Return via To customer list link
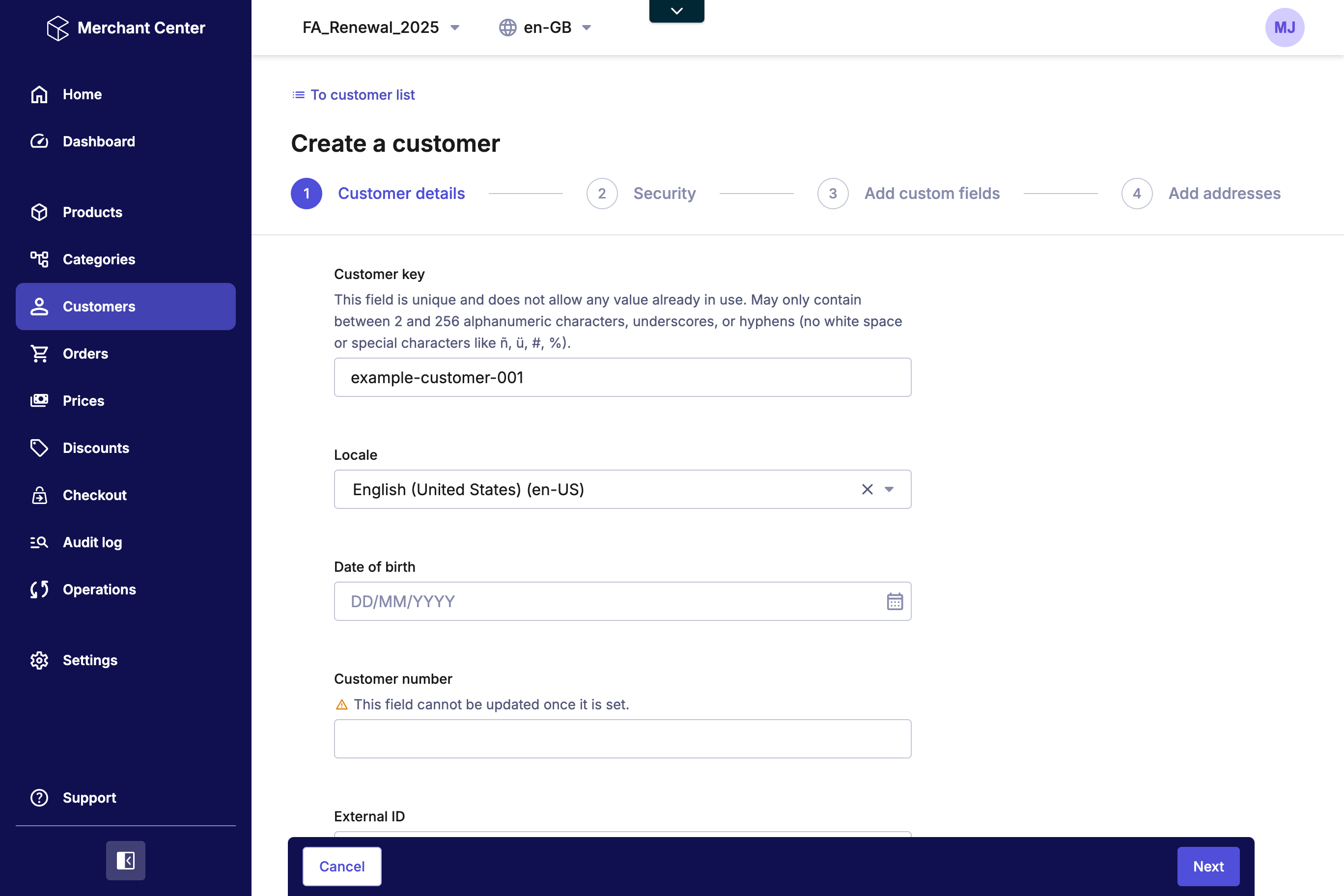Viewport: 1344px width, 896px height. (x=362, y=95)
